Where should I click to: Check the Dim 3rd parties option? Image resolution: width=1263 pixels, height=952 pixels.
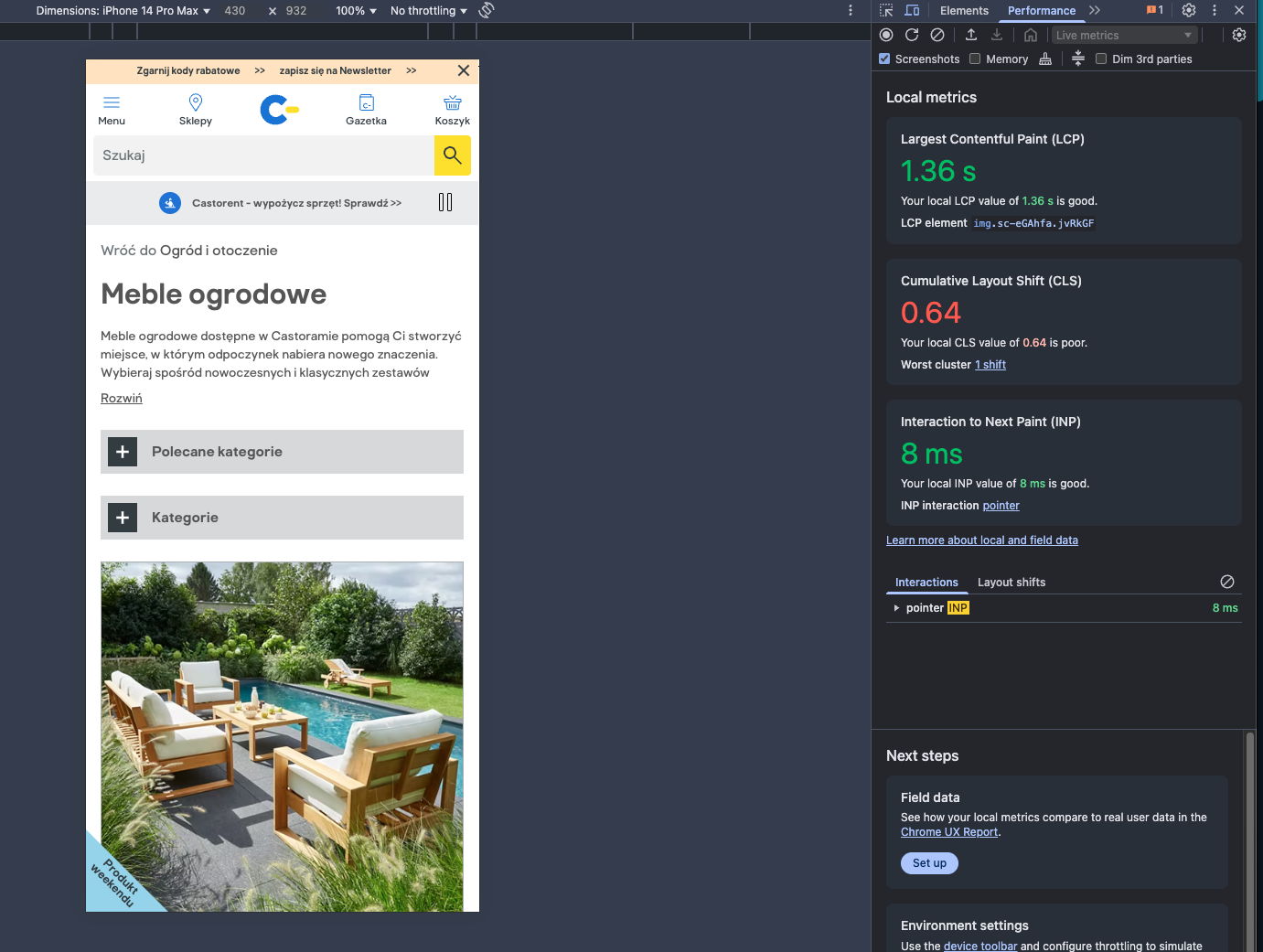click(1100, 58)
